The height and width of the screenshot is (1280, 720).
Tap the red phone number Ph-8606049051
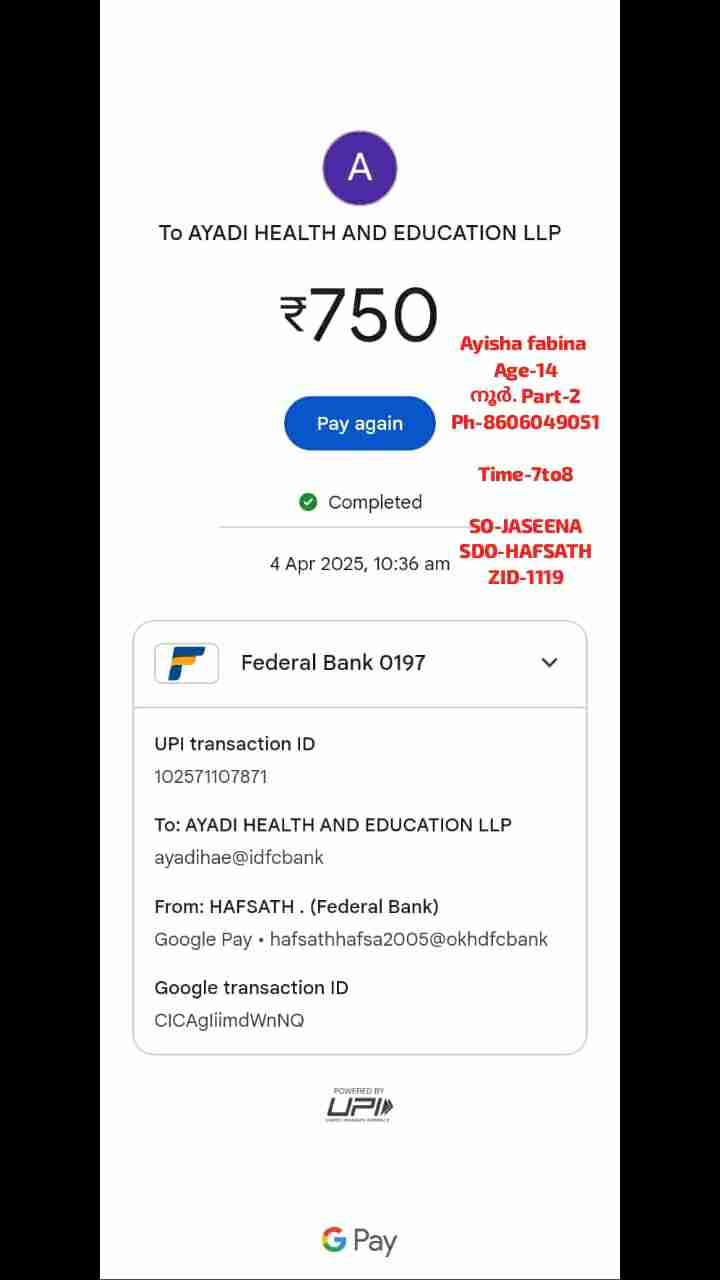click(x=525, y=422)
